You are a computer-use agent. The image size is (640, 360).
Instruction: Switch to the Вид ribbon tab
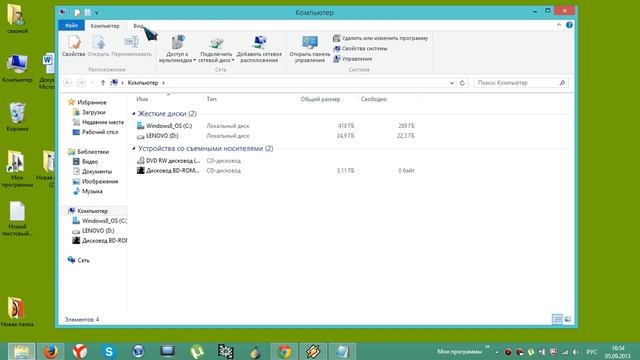(138, 26)
